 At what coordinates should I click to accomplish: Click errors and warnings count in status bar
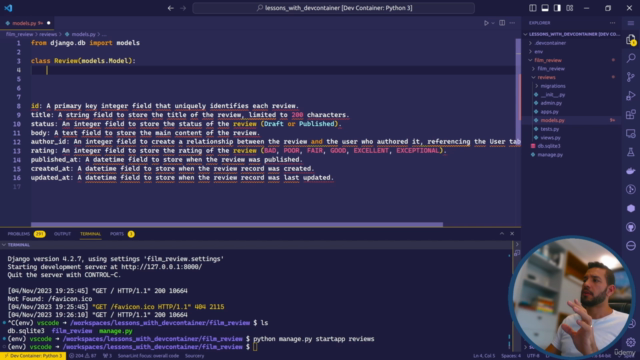pos(83,356)
